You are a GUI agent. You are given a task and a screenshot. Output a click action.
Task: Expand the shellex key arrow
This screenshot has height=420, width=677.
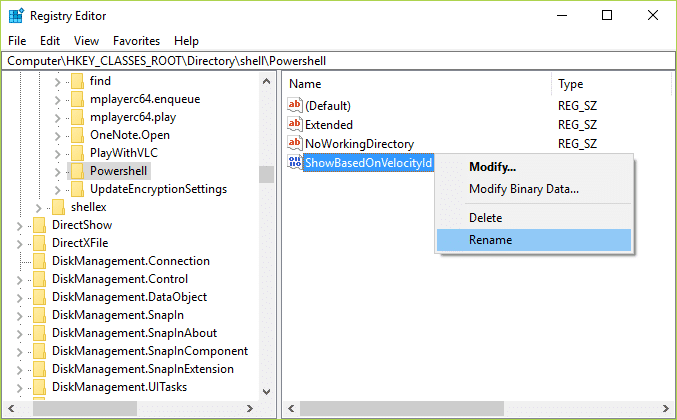(x=38, y=208)
